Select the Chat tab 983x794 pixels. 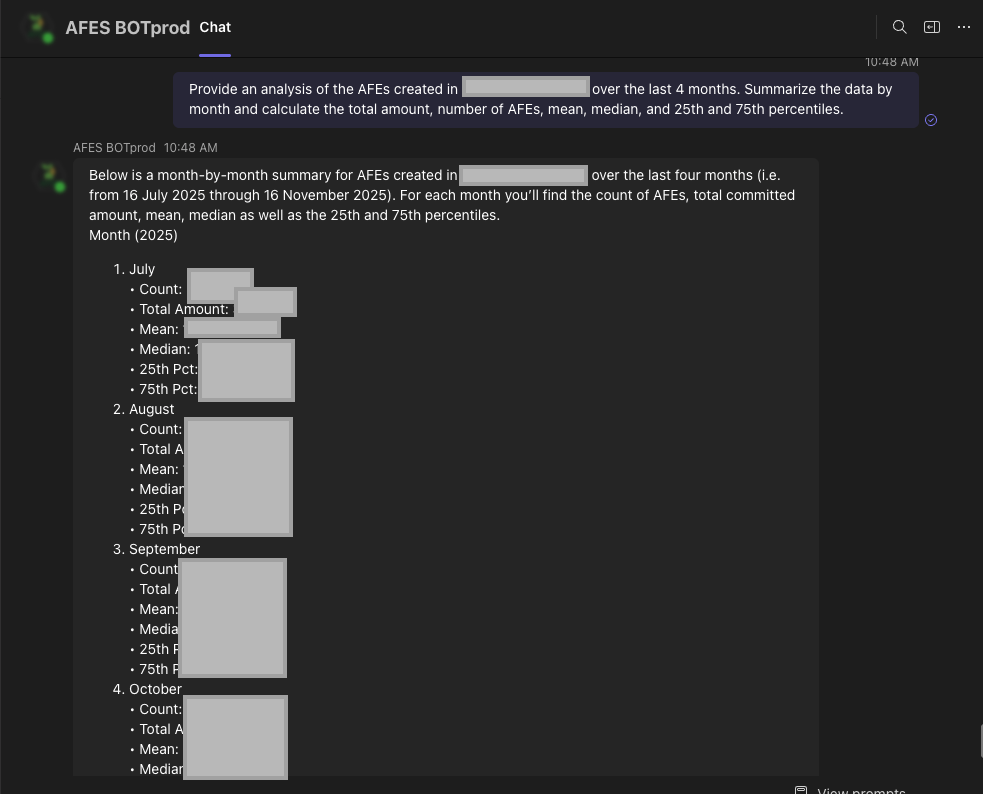point(215,27)
